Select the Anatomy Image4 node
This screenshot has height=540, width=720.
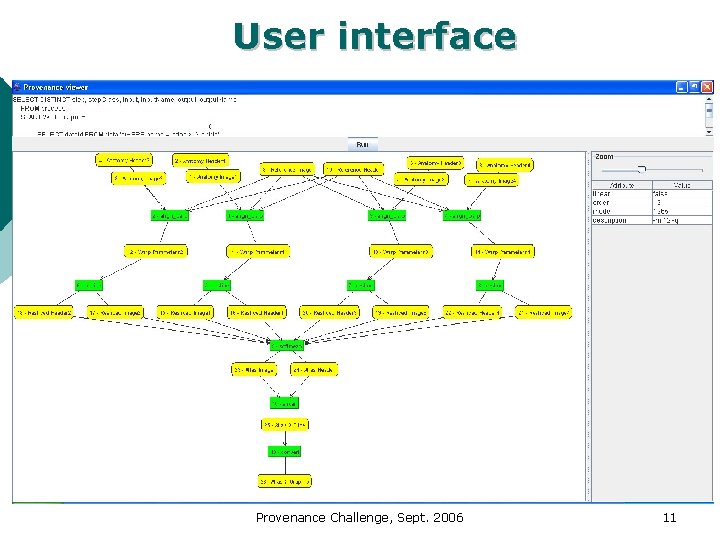(x=492, y=180)
